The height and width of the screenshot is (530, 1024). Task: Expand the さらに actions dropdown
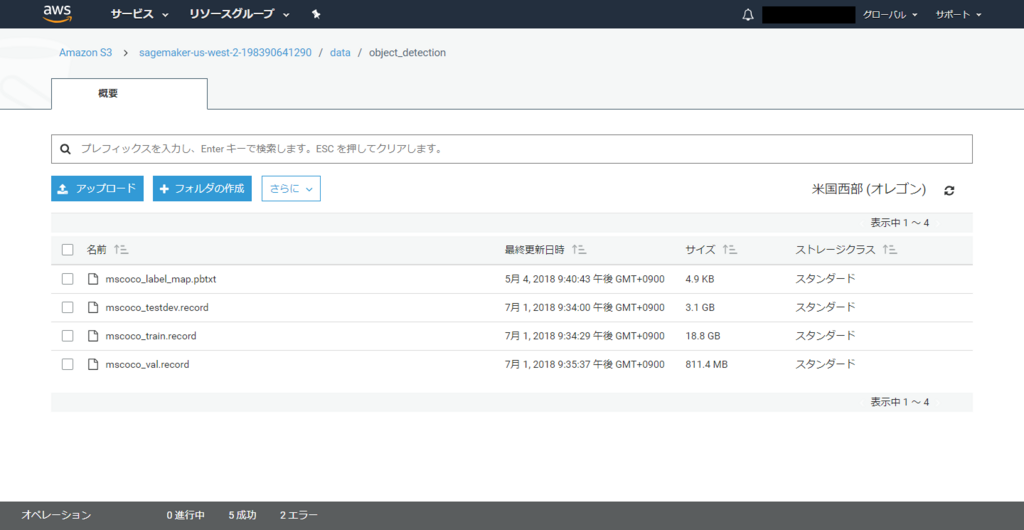(x=291, y=189)
